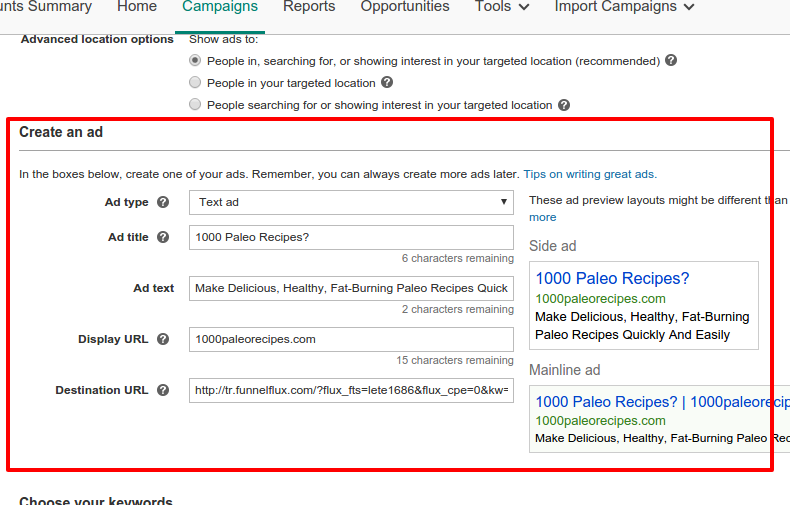Select 'People searching for or showing interest' radio
Viewport: 790px width, 505px height.
(195, 104)
